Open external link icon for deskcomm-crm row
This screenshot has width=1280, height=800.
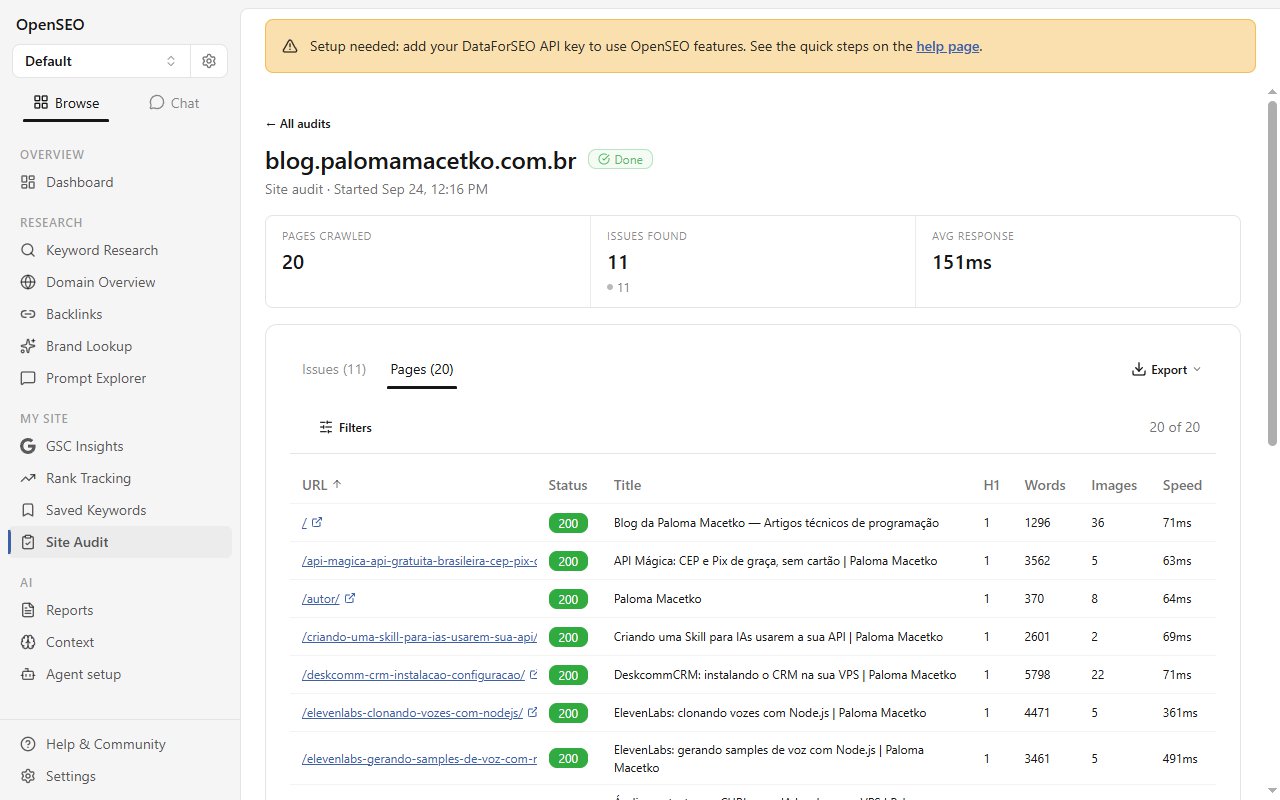(532, 674)
